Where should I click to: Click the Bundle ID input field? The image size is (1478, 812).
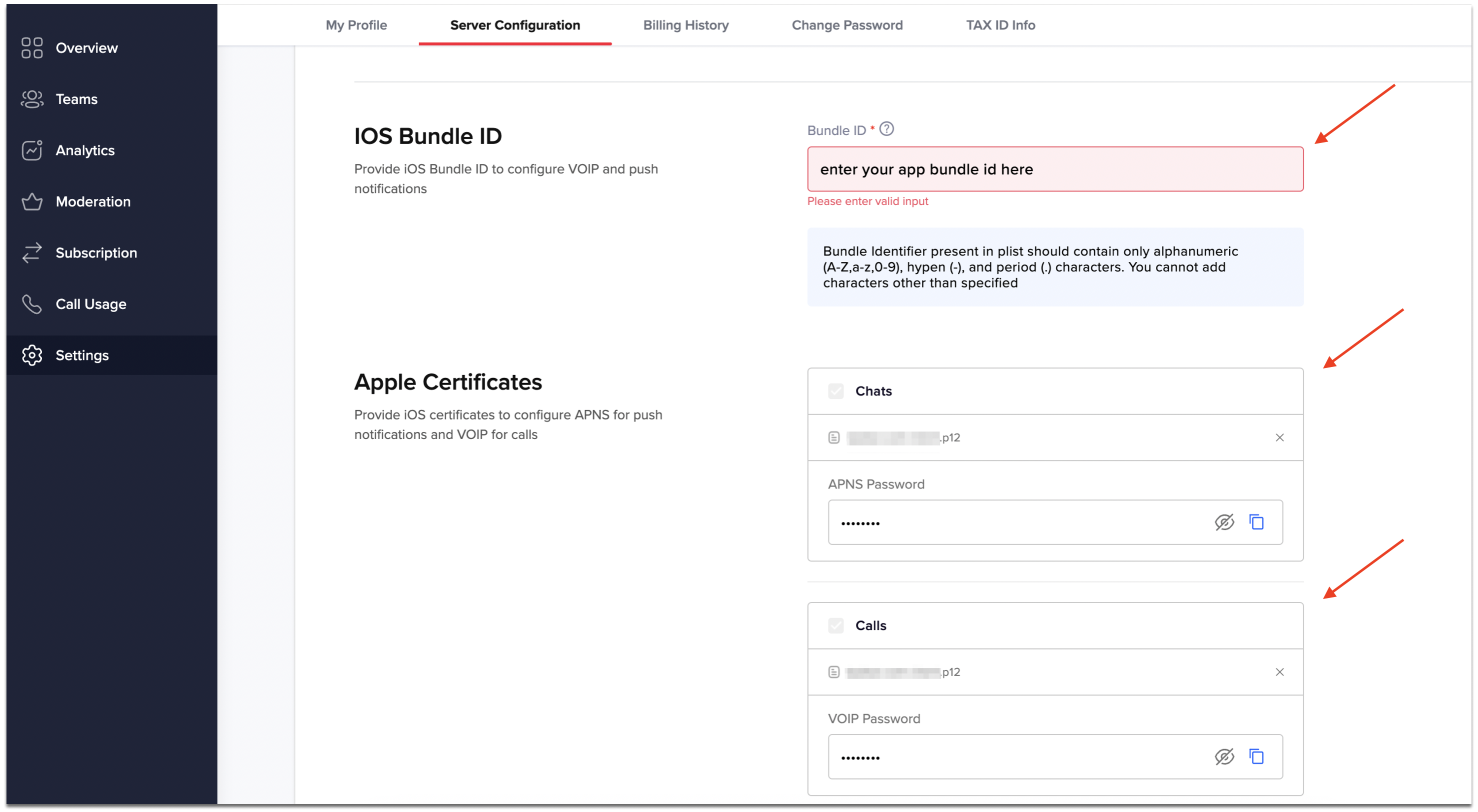click(1054, 169)
